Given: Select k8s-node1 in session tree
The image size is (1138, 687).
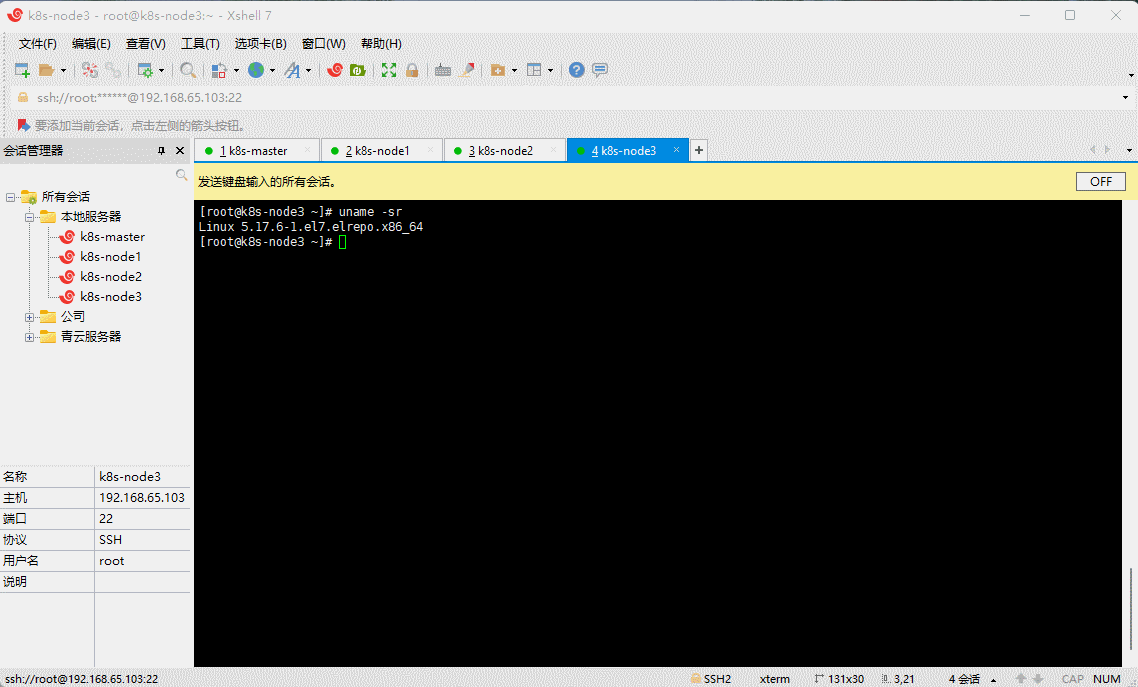Looking at the screenshot, I should [110, 257].
